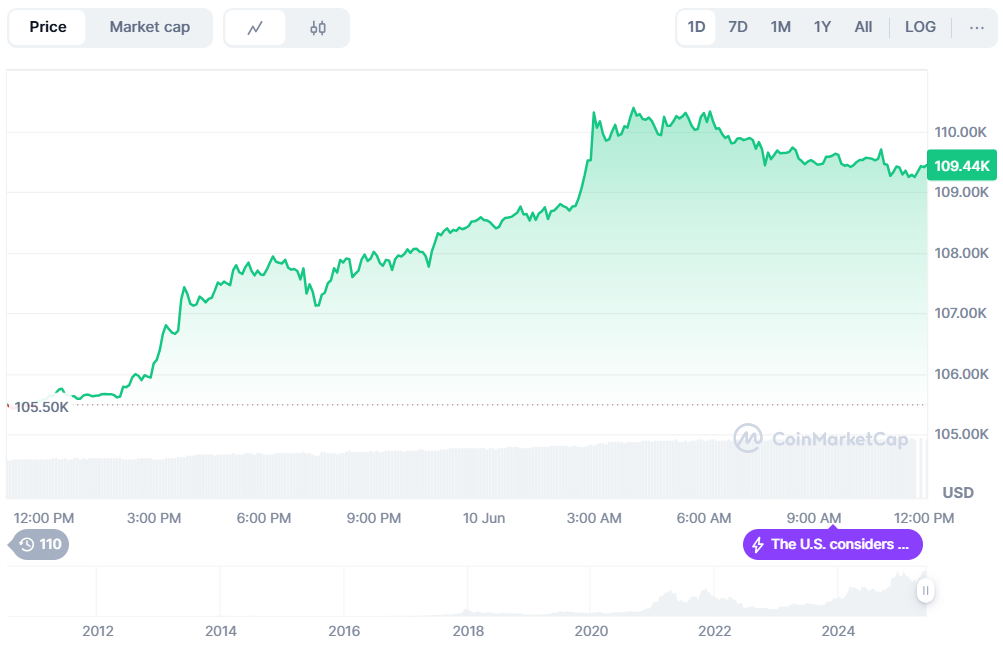Click the history clock icon badge
Viewport: 1003px width, 647px height.
[27, 545]
